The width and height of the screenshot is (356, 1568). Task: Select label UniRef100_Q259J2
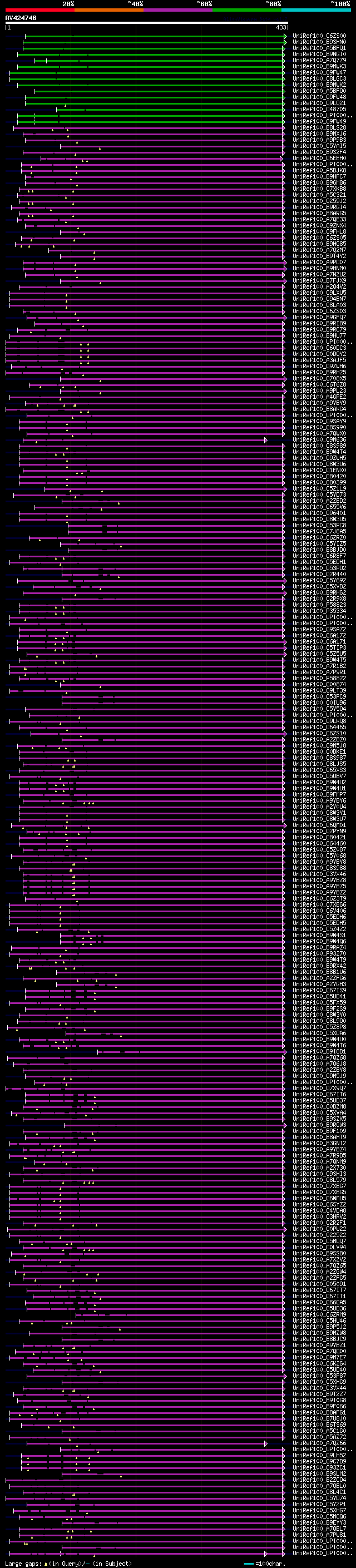(x=319, y=201)
